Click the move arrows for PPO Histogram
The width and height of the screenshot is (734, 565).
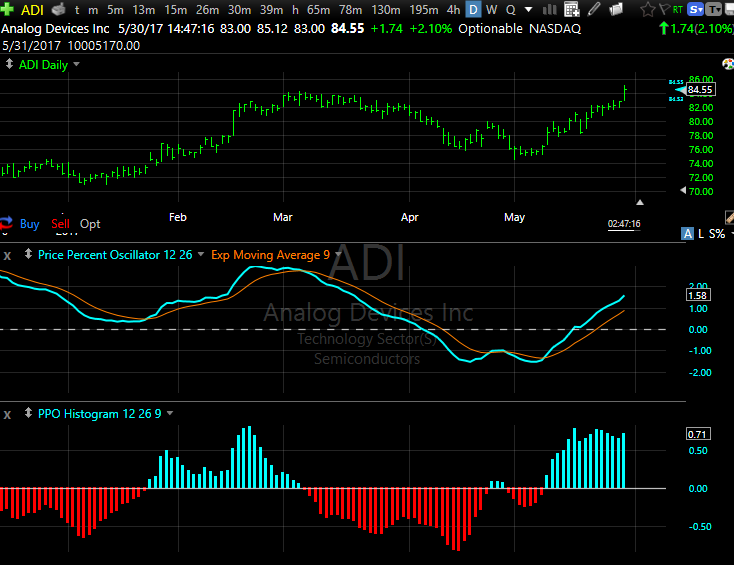[x=28, y=413]
